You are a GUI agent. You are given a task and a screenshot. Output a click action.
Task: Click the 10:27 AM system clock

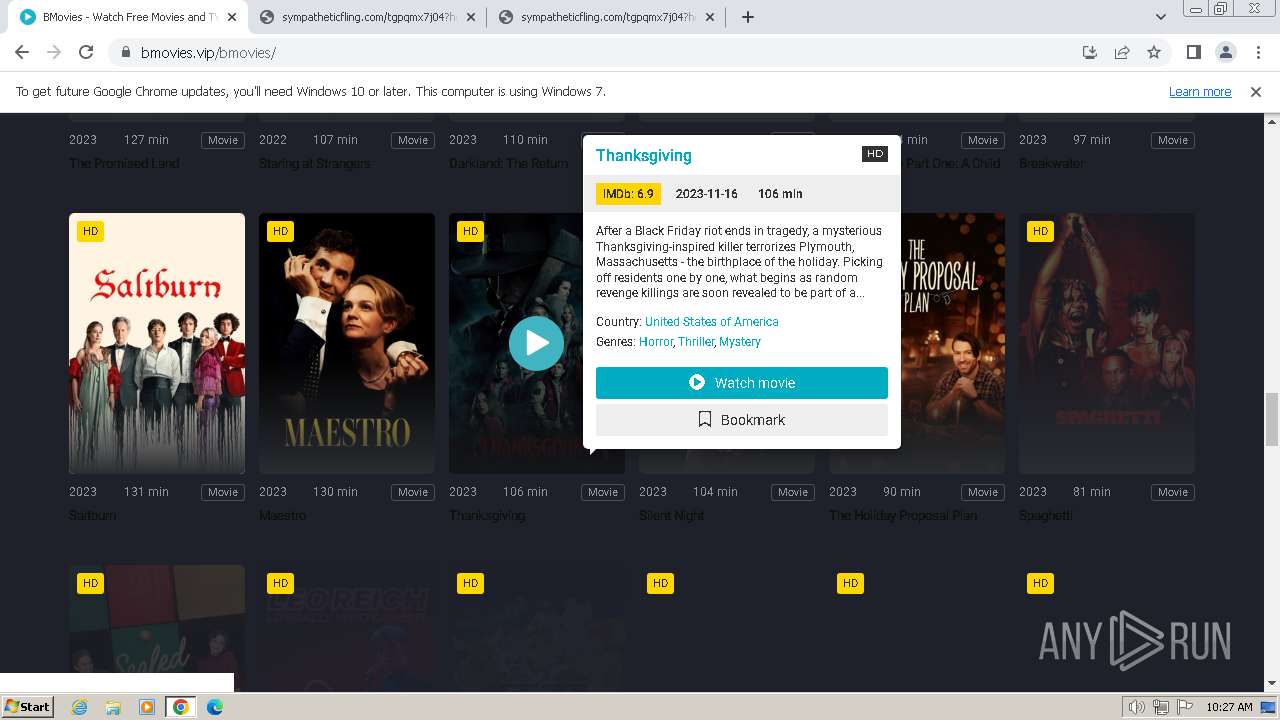pyautogui.click(x=1229, y=707)
